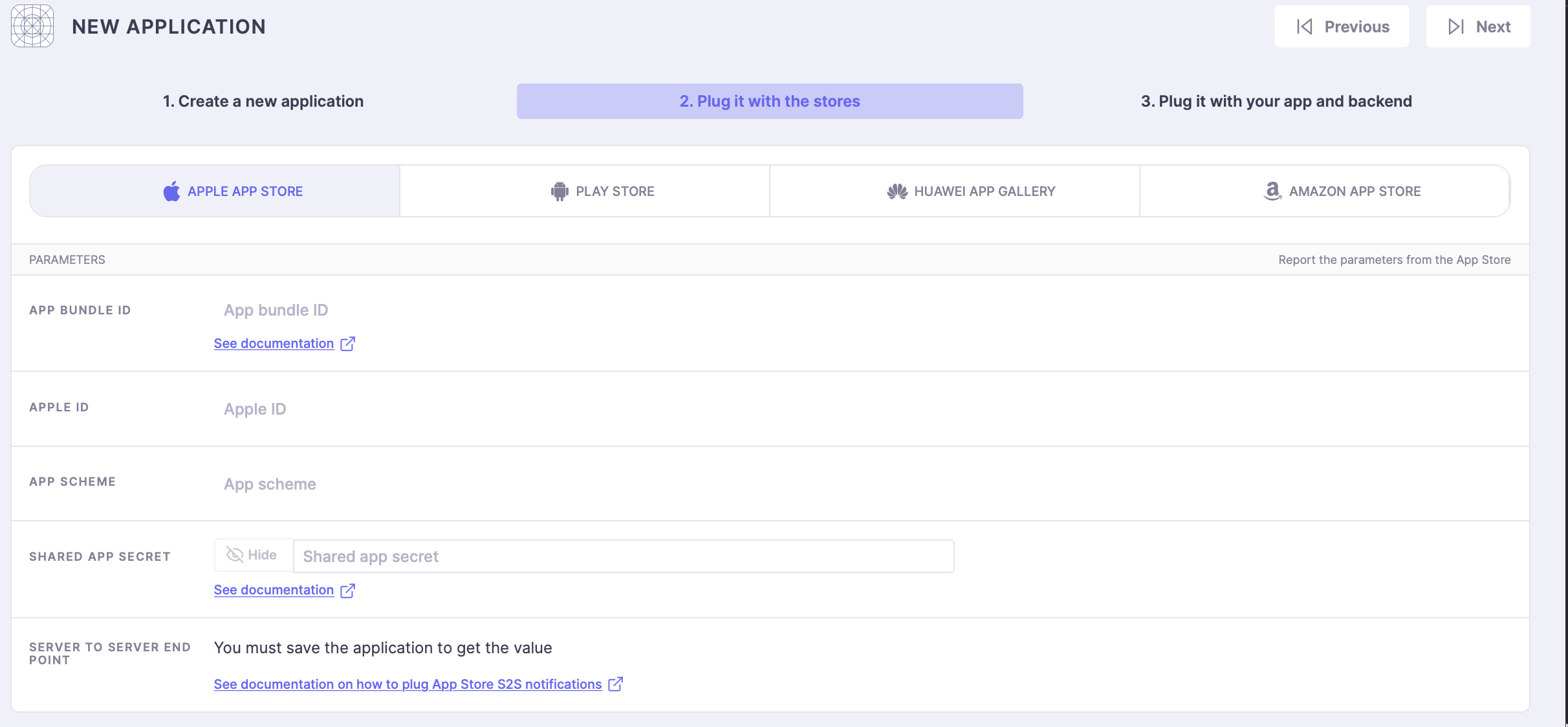
Task: Click the Amazon logo icon
Action: tap(1272, 191)
